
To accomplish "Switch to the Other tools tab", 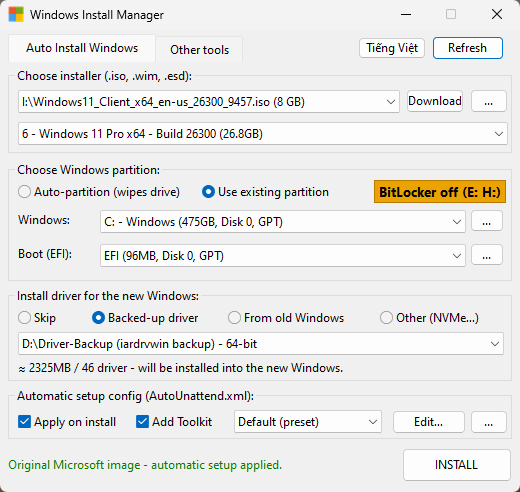I will 199,50.
